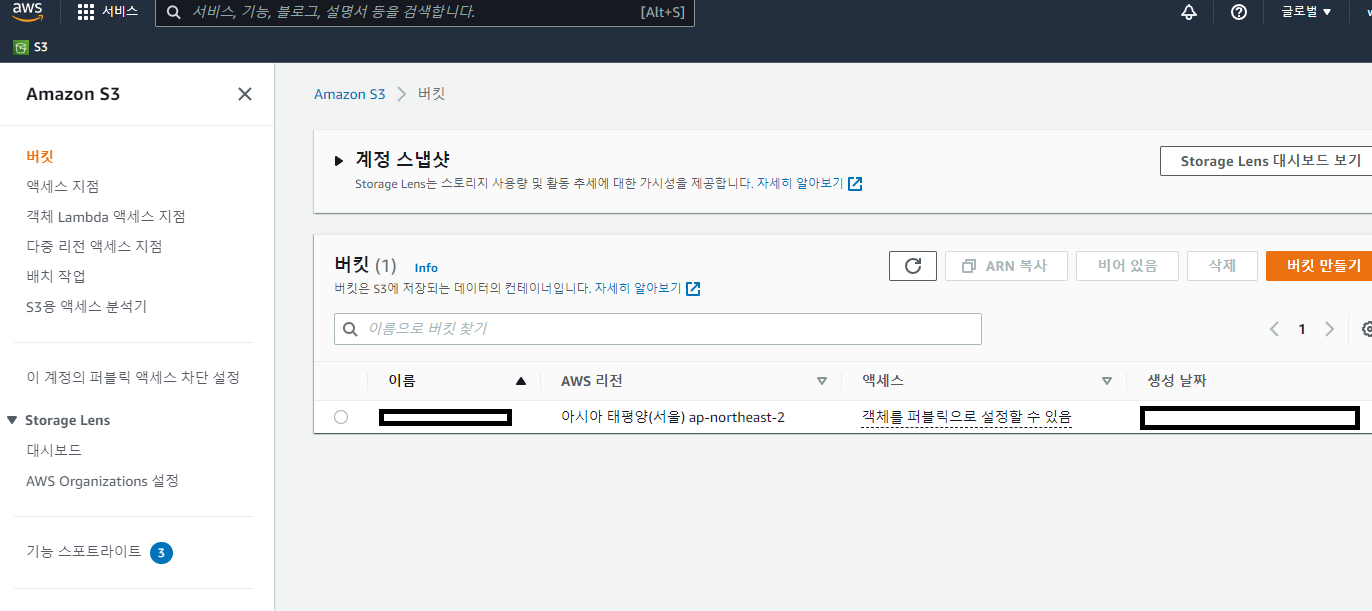
Task: Open 객체 Lambda 액세스 지점
Action: (x=106, y=216)
